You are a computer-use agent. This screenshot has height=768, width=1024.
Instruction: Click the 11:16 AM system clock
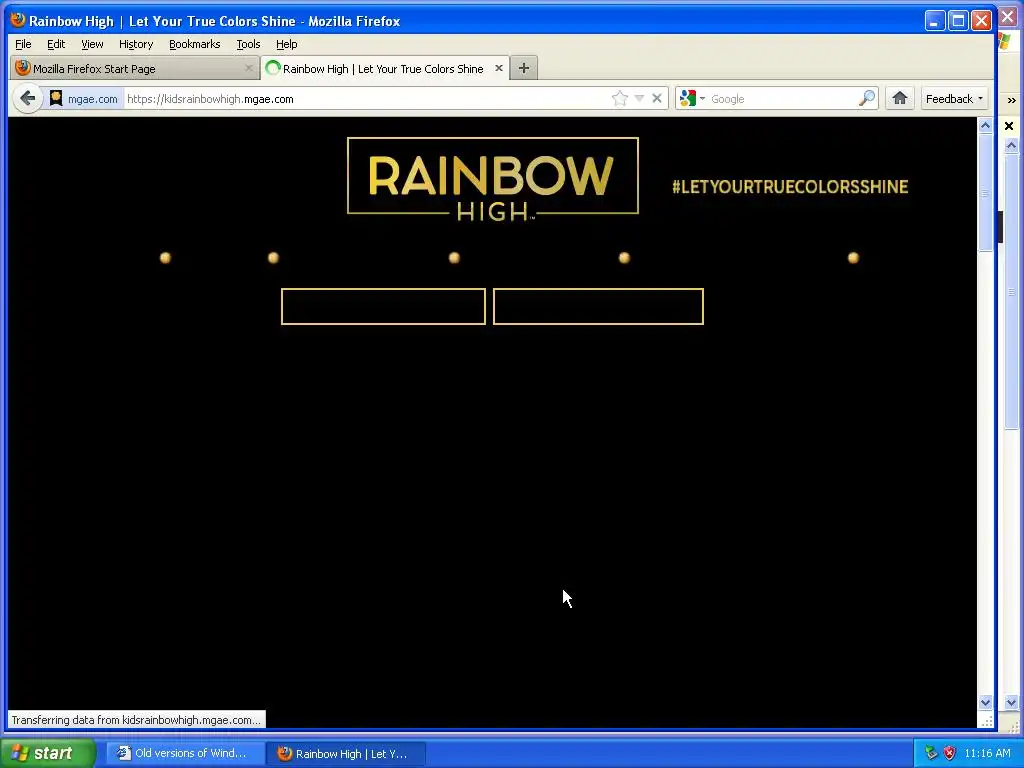click(x=987, y=753)
